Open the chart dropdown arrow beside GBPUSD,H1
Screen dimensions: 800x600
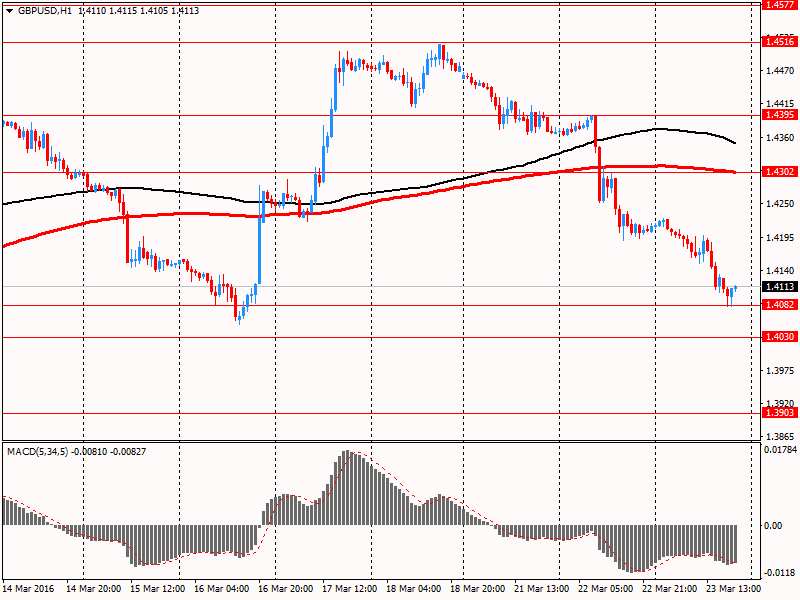[x=9, y=11]
